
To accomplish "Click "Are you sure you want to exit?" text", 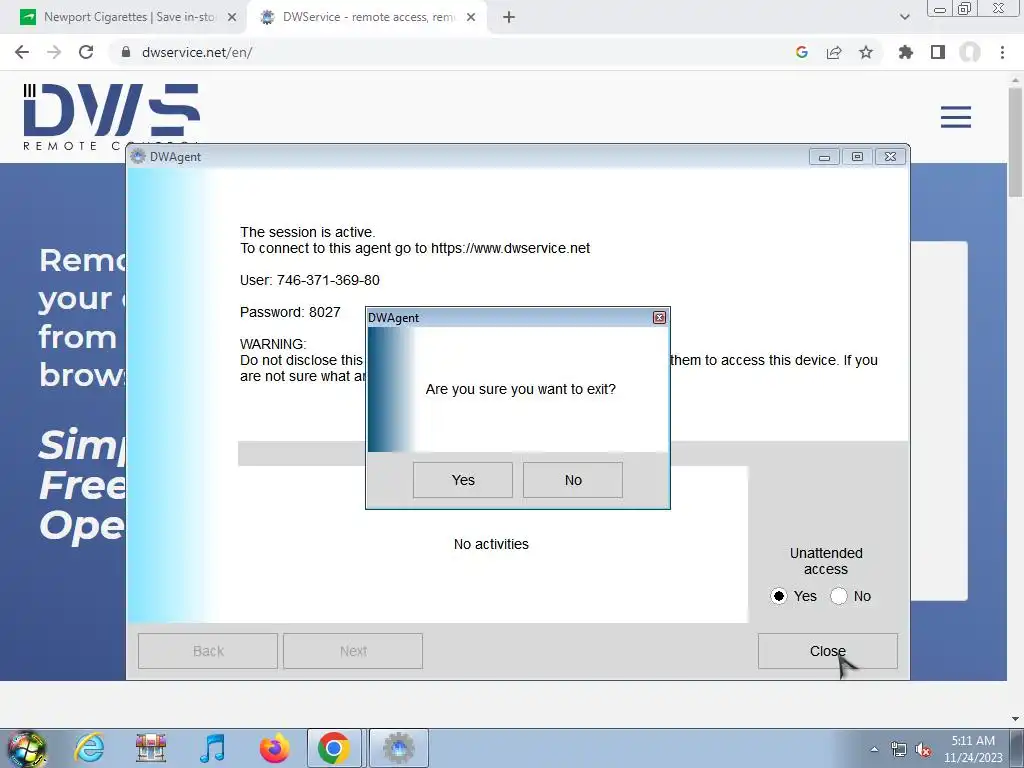I will point(520,389).
